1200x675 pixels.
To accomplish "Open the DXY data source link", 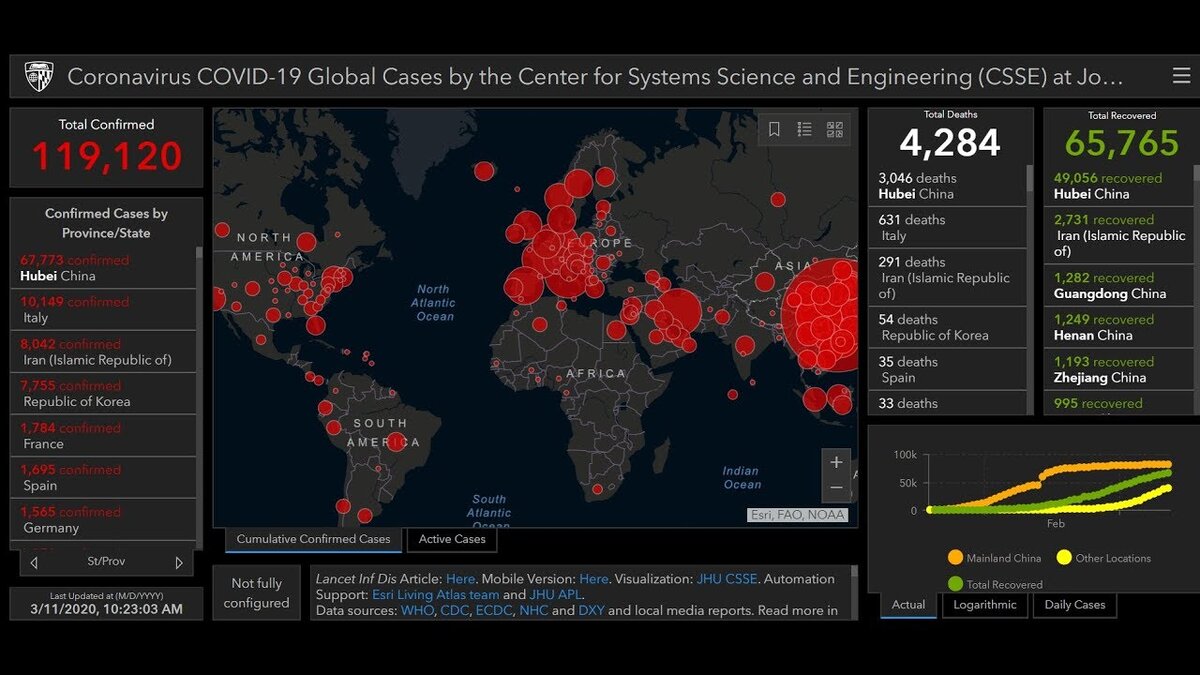I will tap(591, 611).
